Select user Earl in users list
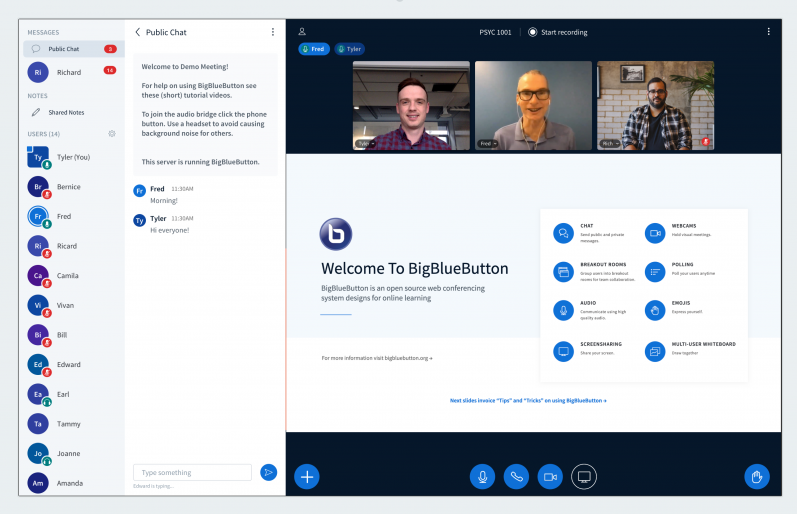Image resolution: width=797 pixels, height=514 pixels. [72, 394]
